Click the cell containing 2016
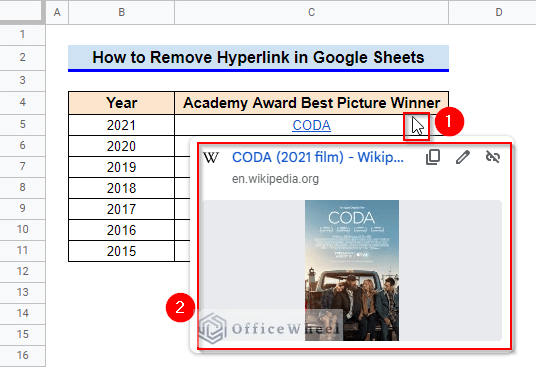 121,230
